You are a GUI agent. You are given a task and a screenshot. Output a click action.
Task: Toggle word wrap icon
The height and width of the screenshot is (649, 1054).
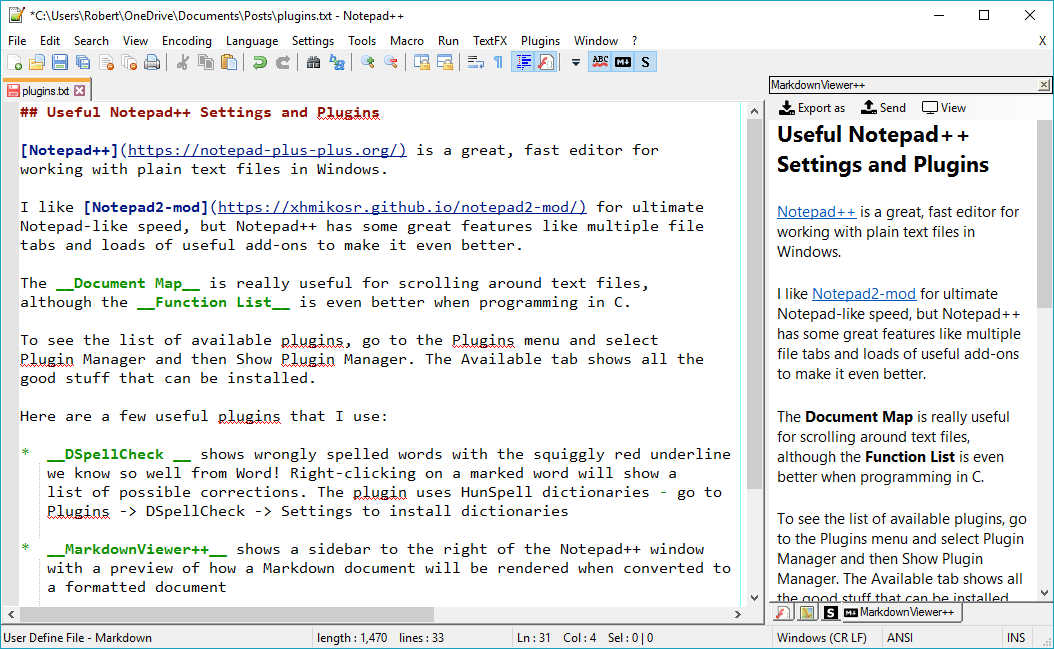(x=475, y=63)
